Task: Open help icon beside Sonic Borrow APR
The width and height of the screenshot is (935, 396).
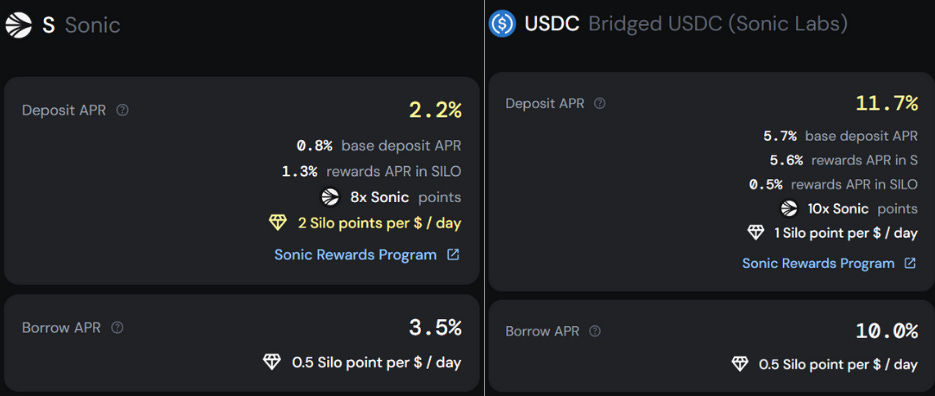Action: (x=117, y=327)
